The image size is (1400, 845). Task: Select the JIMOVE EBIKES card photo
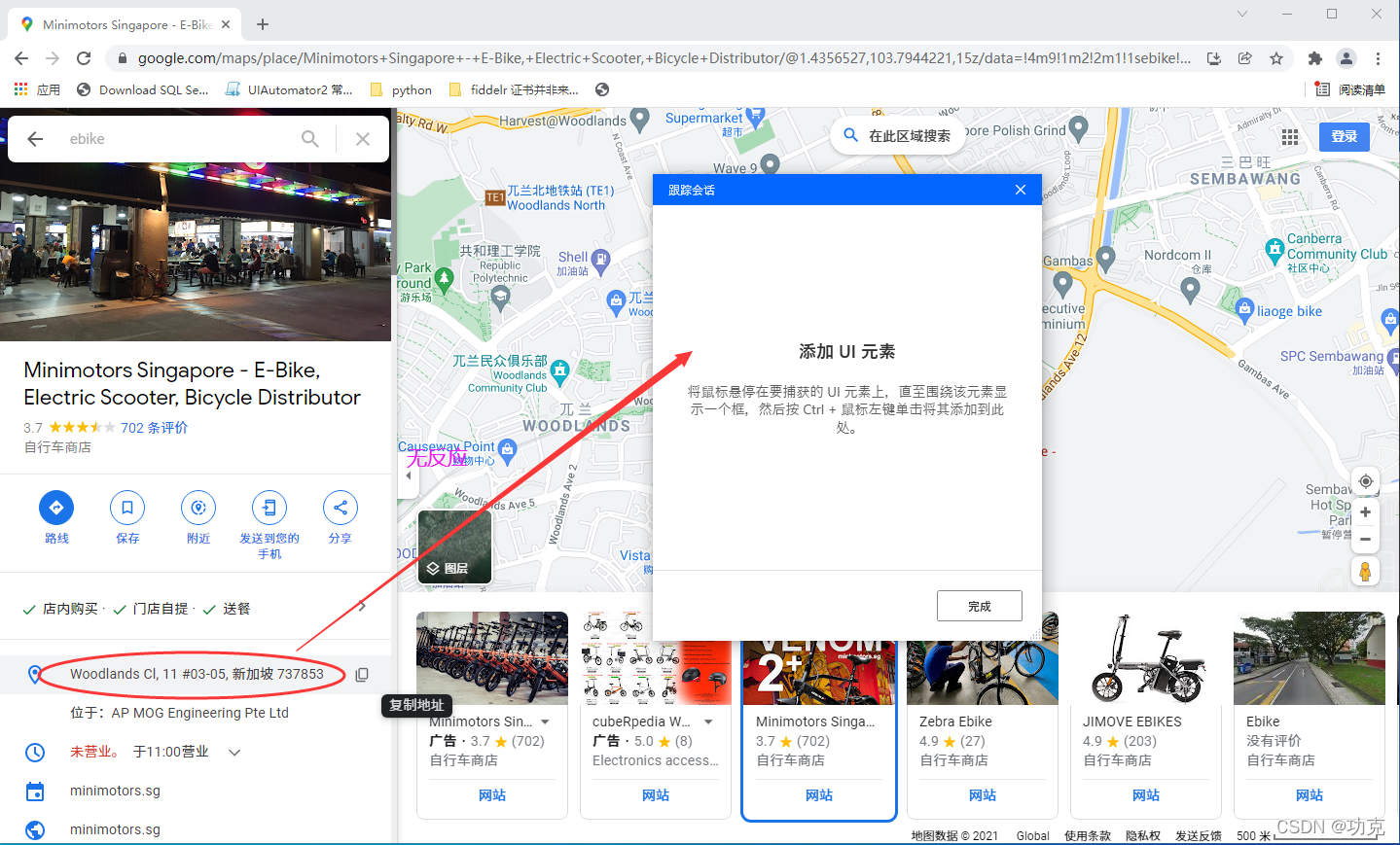[1146, 658]
